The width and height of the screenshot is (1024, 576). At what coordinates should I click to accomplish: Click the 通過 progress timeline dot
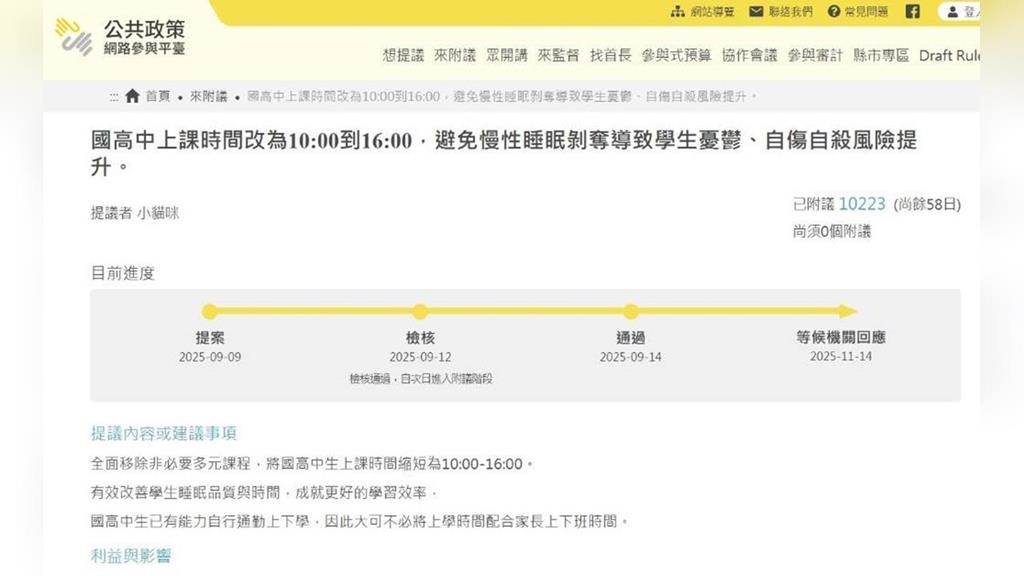point(630,312)
